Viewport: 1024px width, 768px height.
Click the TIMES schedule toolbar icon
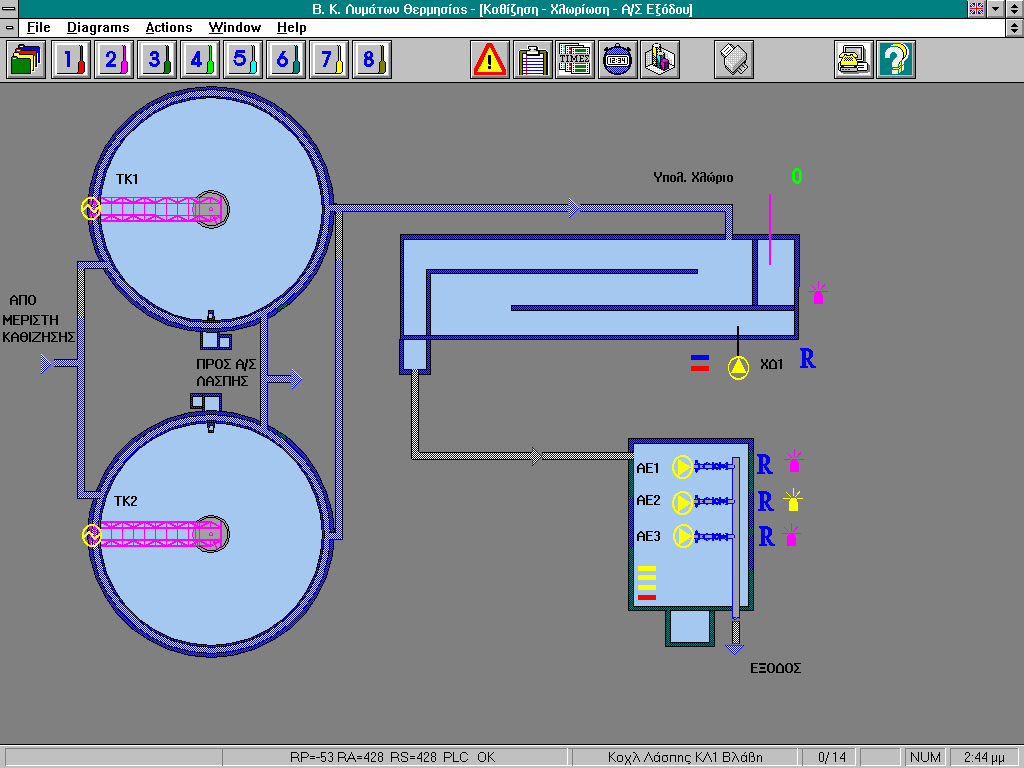575,60
